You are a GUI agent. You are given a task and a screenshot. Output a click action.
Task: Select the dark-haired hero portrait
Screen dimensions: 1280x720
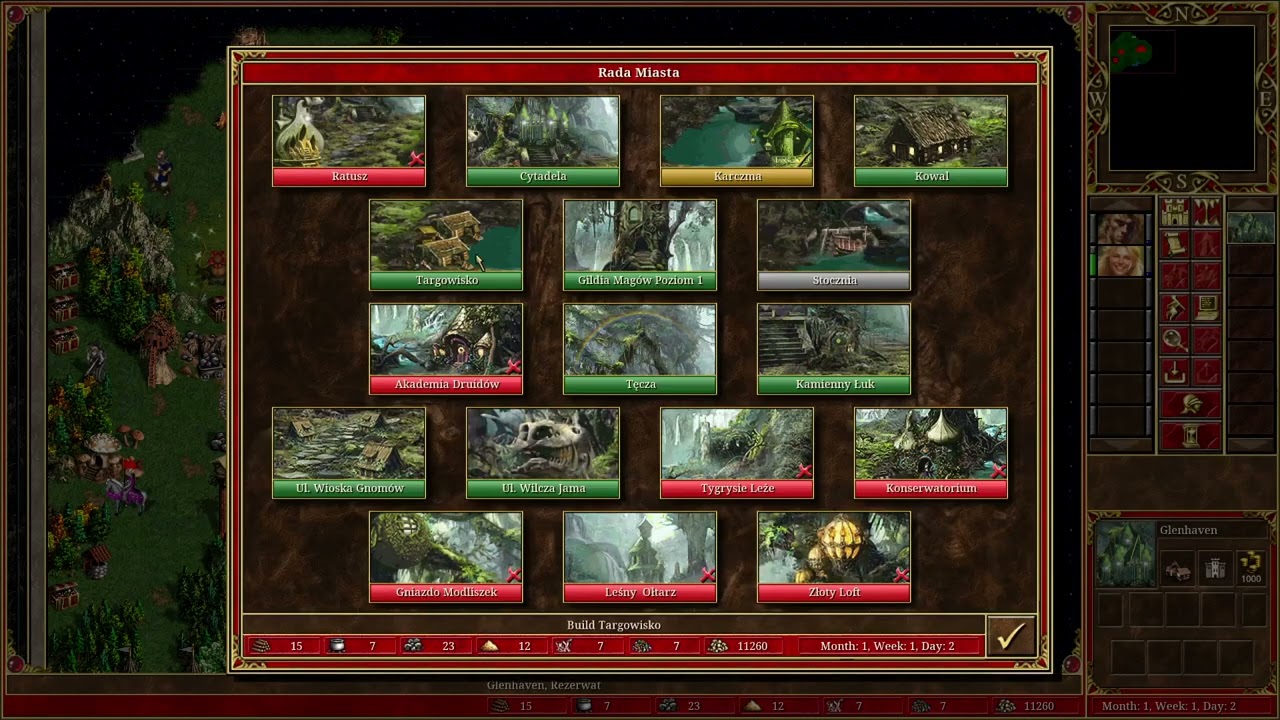click(1121, 228)
